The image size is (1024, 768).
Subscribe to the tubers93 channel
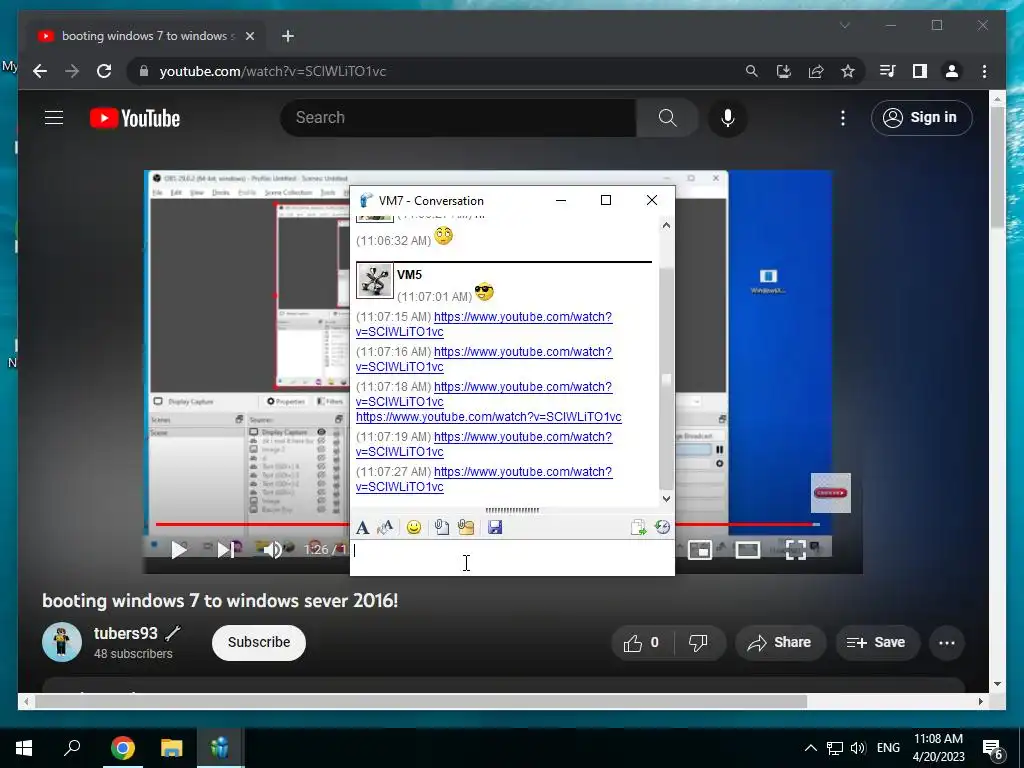coord(259,643)
